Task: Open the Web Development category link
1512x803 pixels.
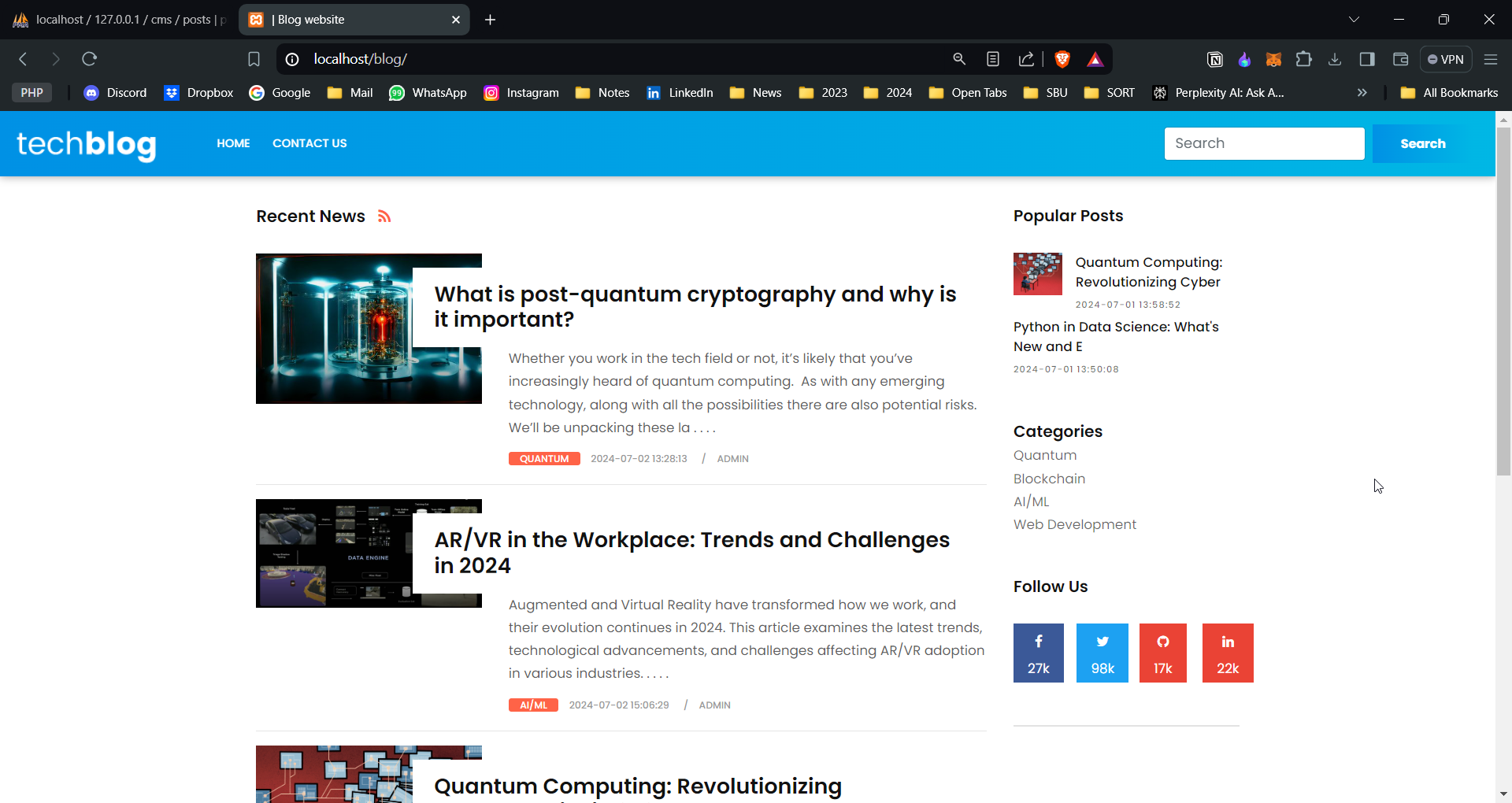Action: click(1075, 524)
